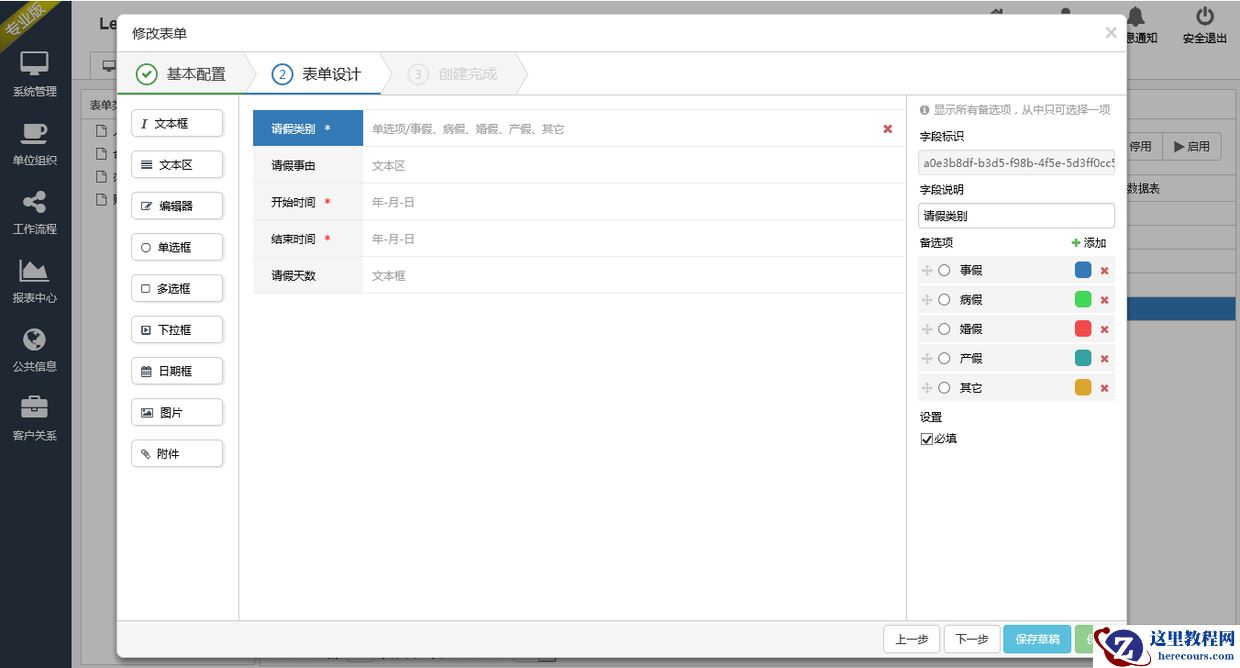Close the 修改表单 dialog

[x=1110, y=33]
